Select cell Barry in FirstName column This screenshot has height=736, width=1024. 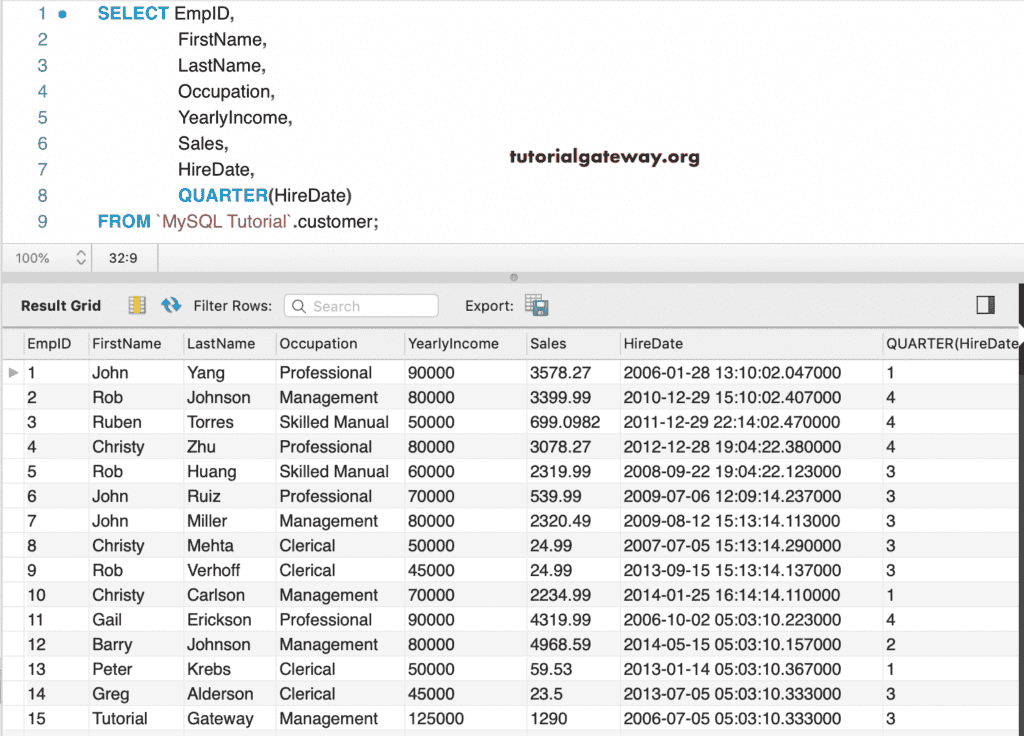[136, 645]
